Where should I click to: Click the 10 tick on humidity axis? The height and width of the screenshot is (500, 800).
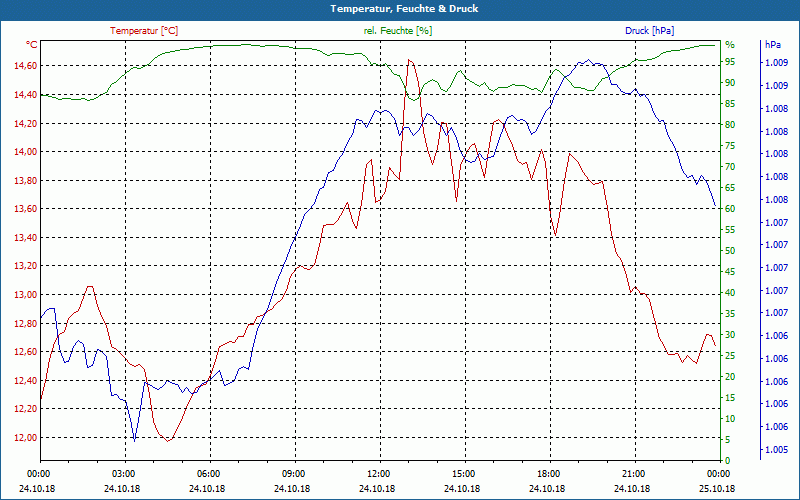[730, 419]
